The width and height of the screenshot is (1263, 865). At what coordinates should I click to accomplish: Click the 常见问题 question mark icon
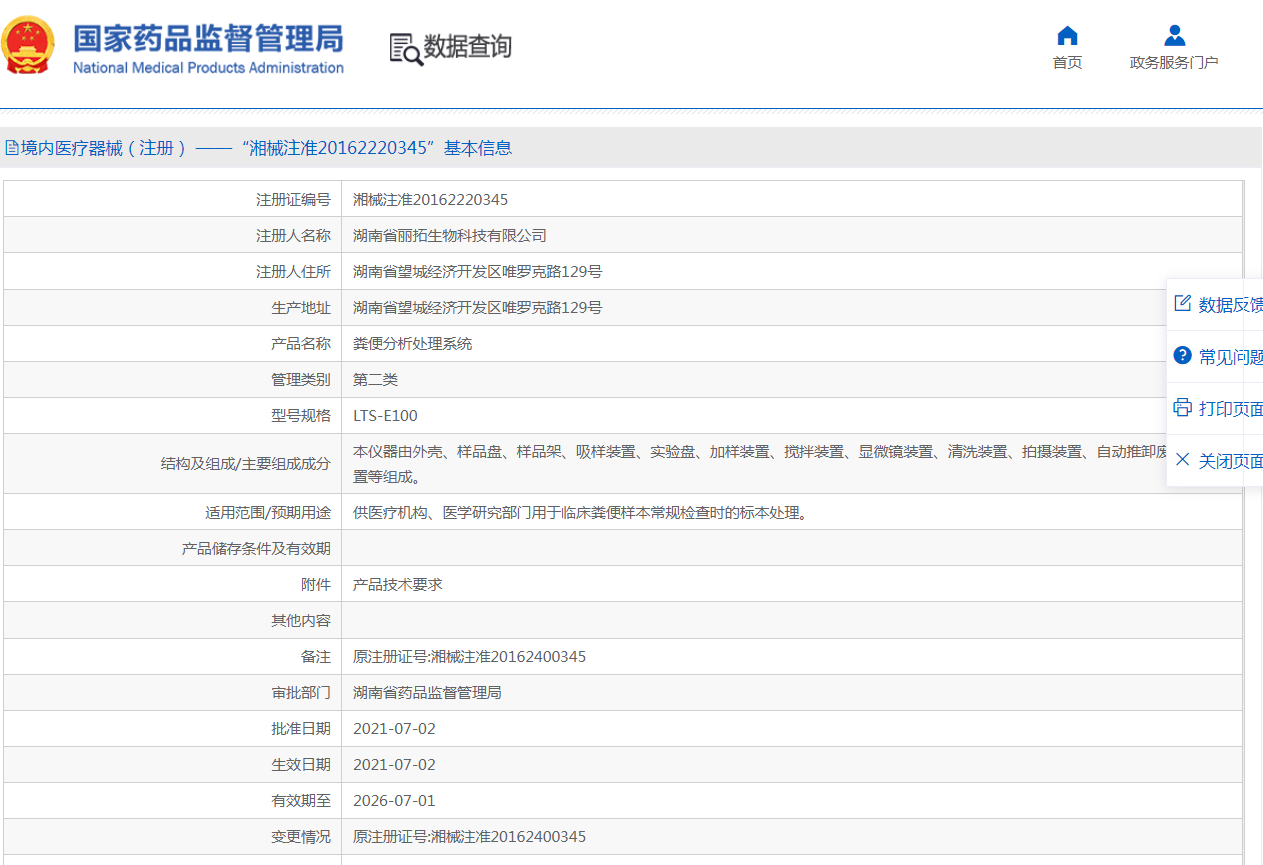(1182, 356)
